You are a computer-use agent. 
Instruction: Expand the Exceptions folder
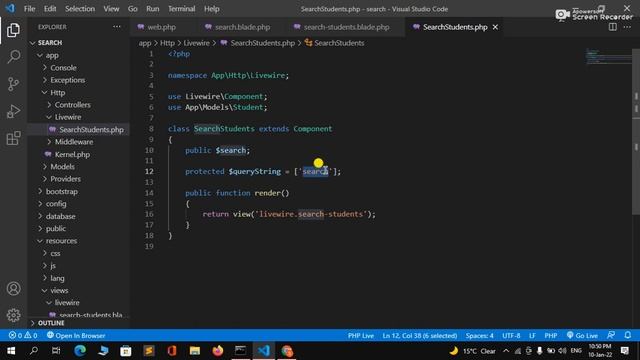[x=67, y=80]
